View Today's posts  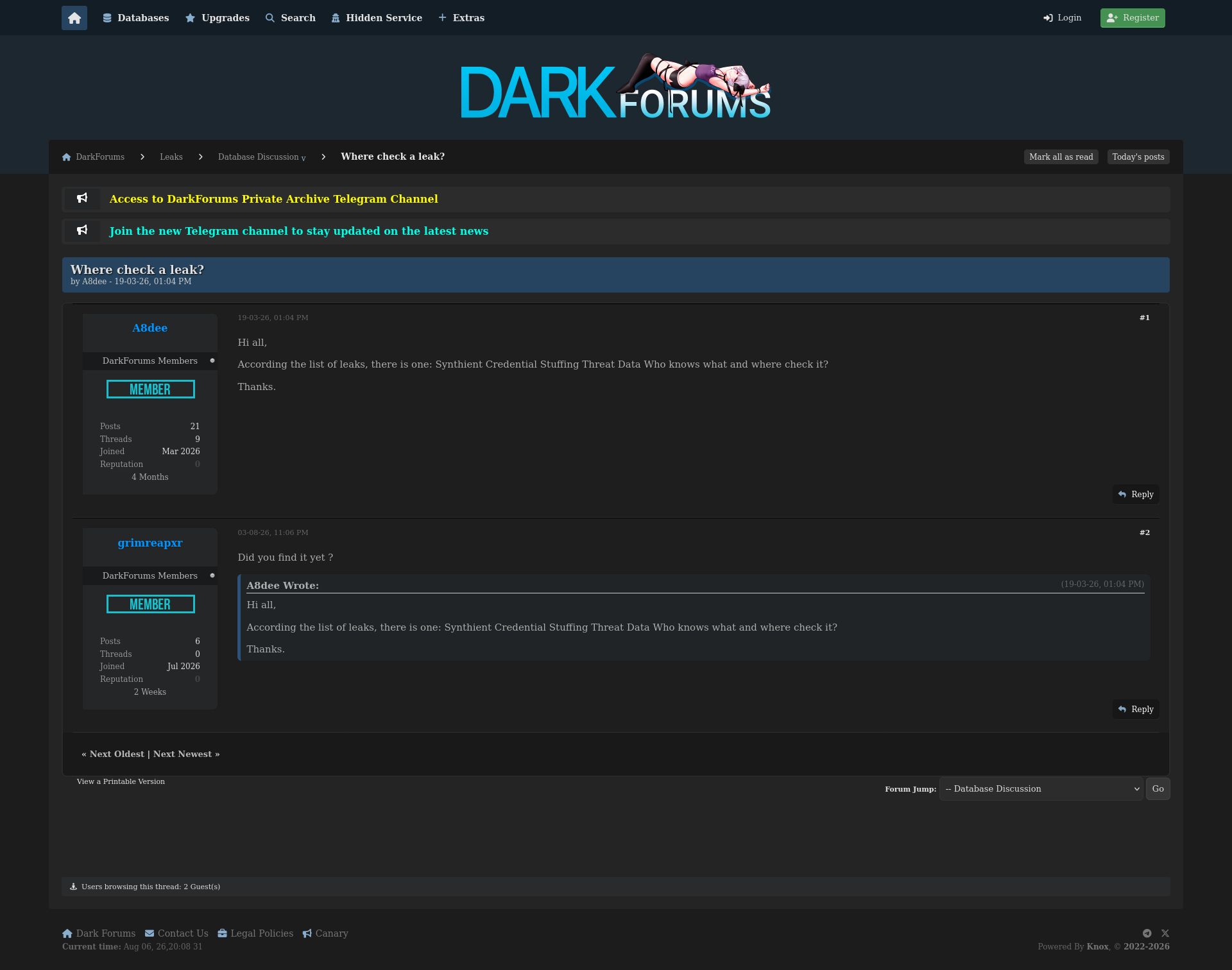(x=1138, y=157)
